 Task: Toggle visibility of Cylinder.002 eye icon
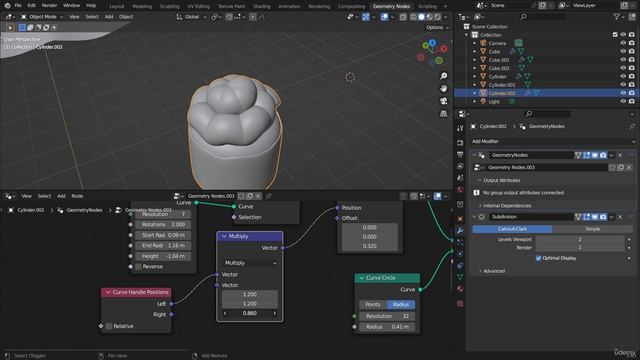click(x=623, y=93)
